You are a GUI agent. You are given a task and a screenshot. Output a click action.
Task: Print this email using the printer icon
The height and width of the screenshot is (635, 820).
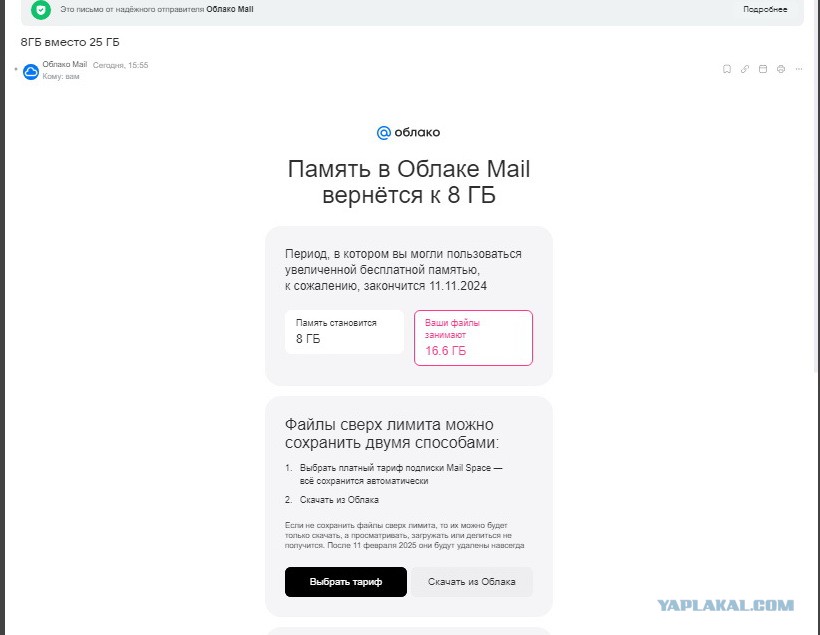coord(781,69)
